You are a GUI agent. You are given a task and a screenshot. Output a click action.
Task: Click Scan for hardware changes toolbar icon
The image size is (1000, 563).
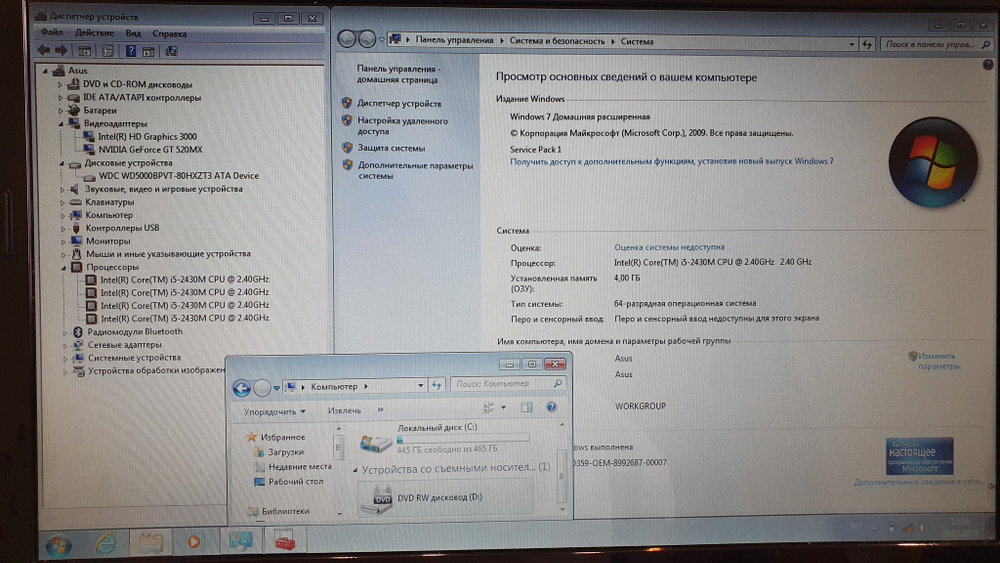tap(172, 51)
